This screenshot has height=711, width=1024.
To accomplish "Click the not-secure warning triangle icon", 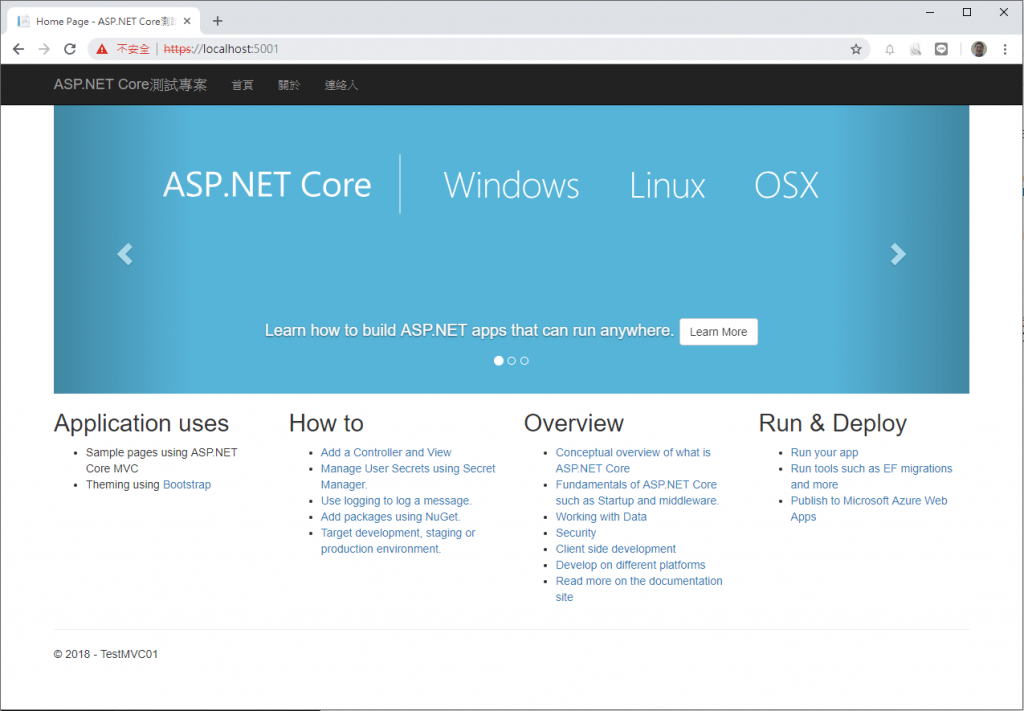I will pyautogui.click(x=102, y=49).
